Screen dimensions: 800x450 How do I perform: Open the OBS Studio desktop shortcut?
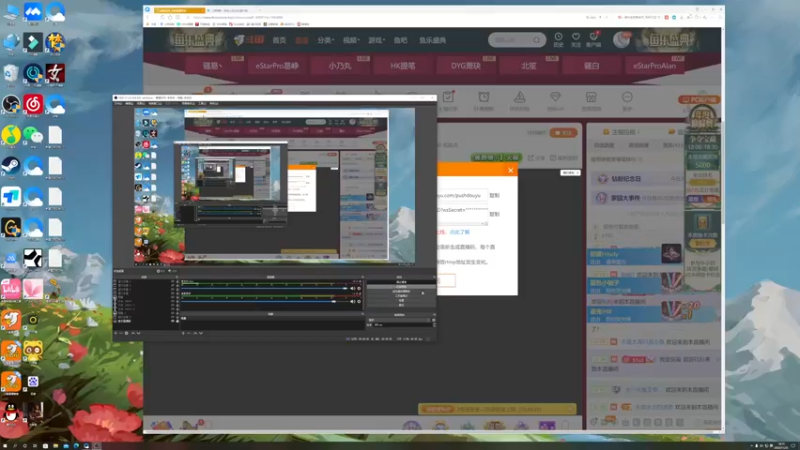point(11,104)
